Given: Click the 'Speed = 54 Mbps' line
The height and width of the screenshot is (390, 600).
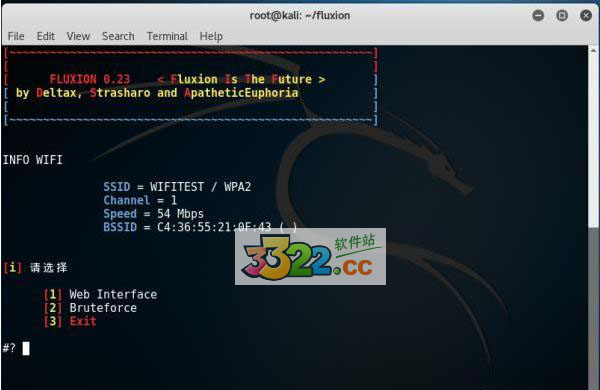Looking at the screenshot, I should pyautogui.click(x=153, y=214).
